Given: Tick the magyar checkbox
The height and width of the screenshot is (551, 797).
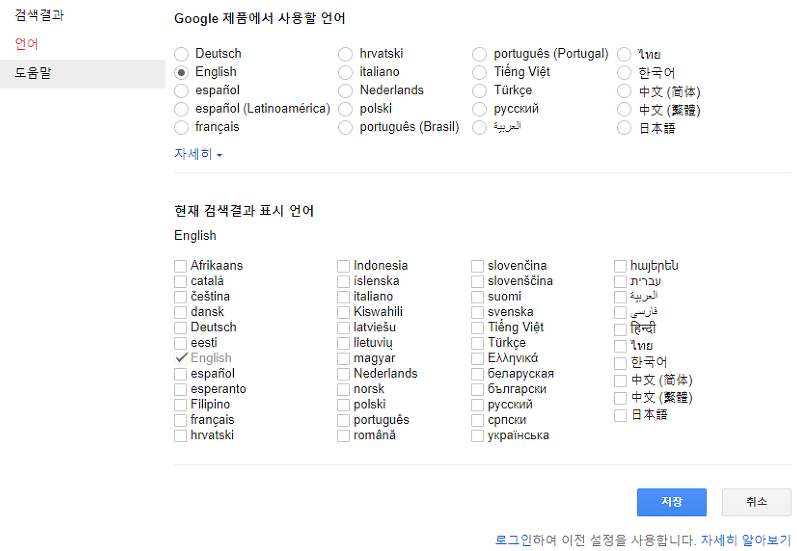Looking at the screenshot, I should coord(344,358).
